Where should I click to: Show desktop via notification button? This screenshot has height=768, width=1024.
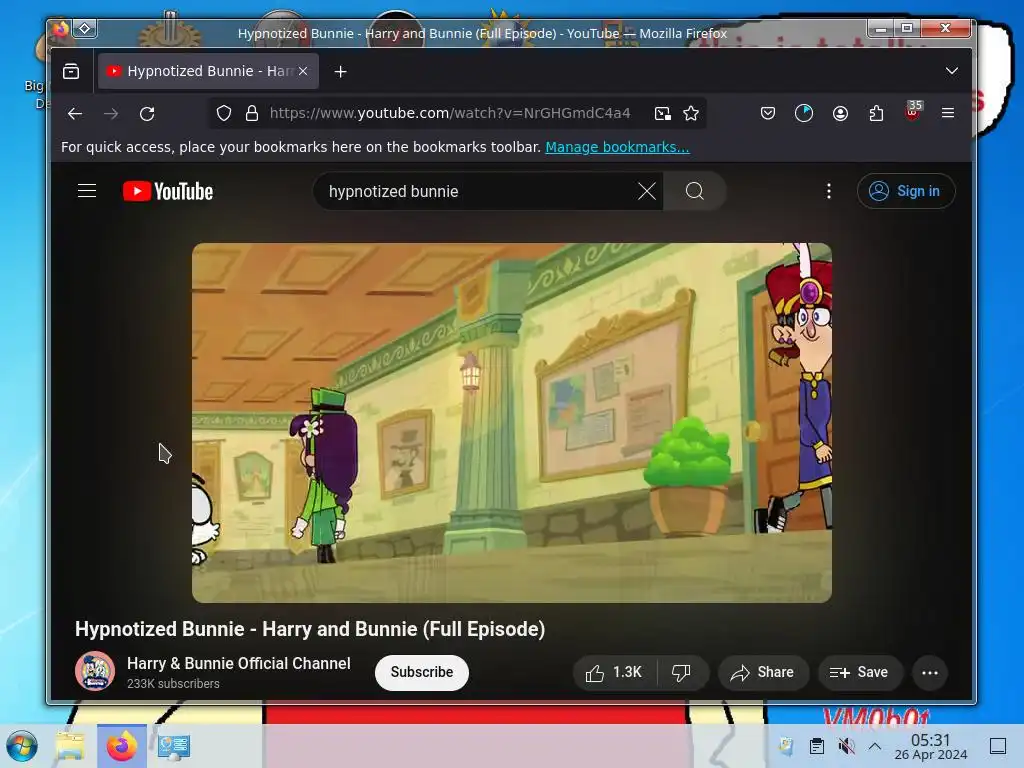(998, 746)
